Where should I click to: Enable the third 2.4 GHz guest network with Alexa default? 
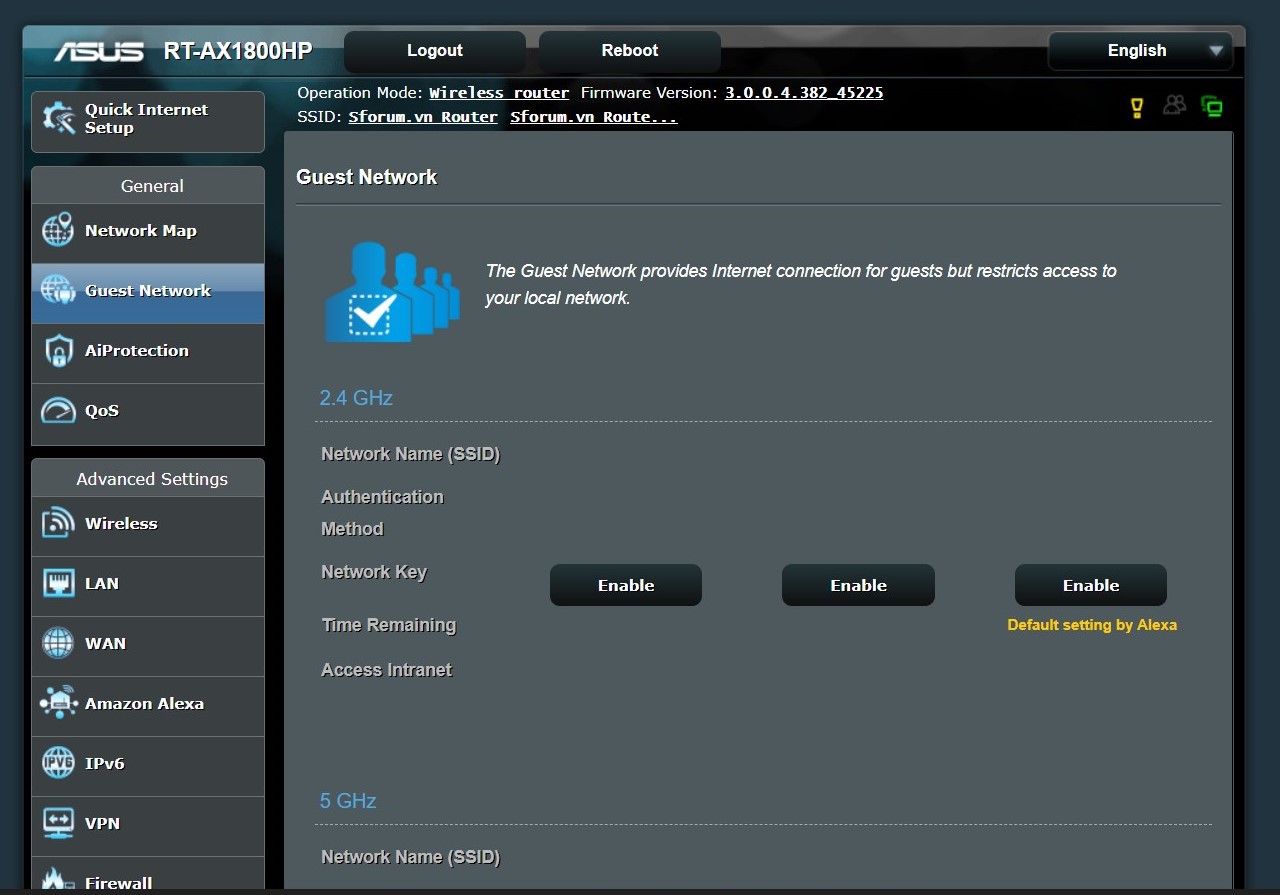click(x=1091, y=585)
